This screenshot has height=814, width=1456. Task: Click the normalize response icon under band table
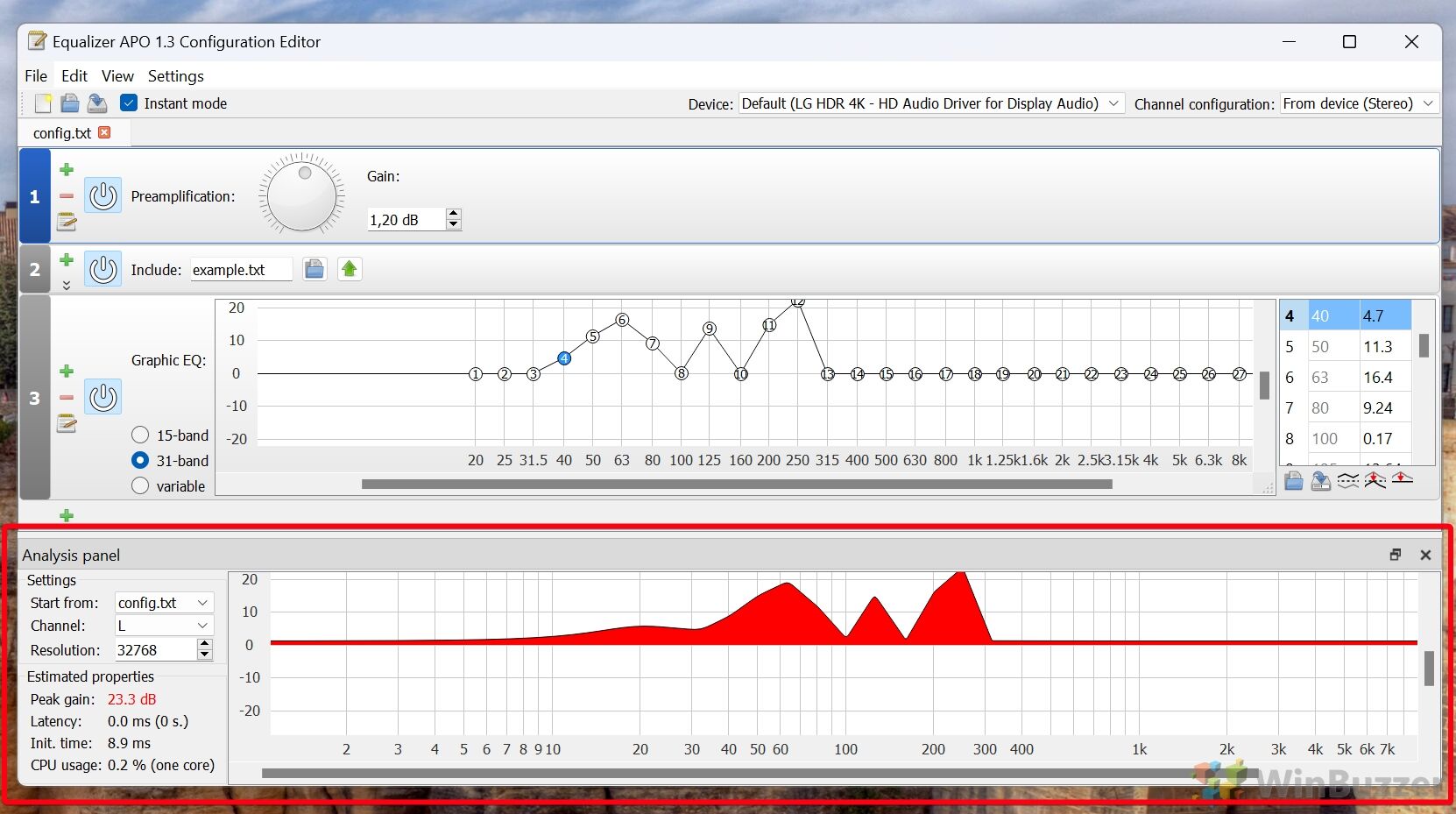click(1375, 480)
